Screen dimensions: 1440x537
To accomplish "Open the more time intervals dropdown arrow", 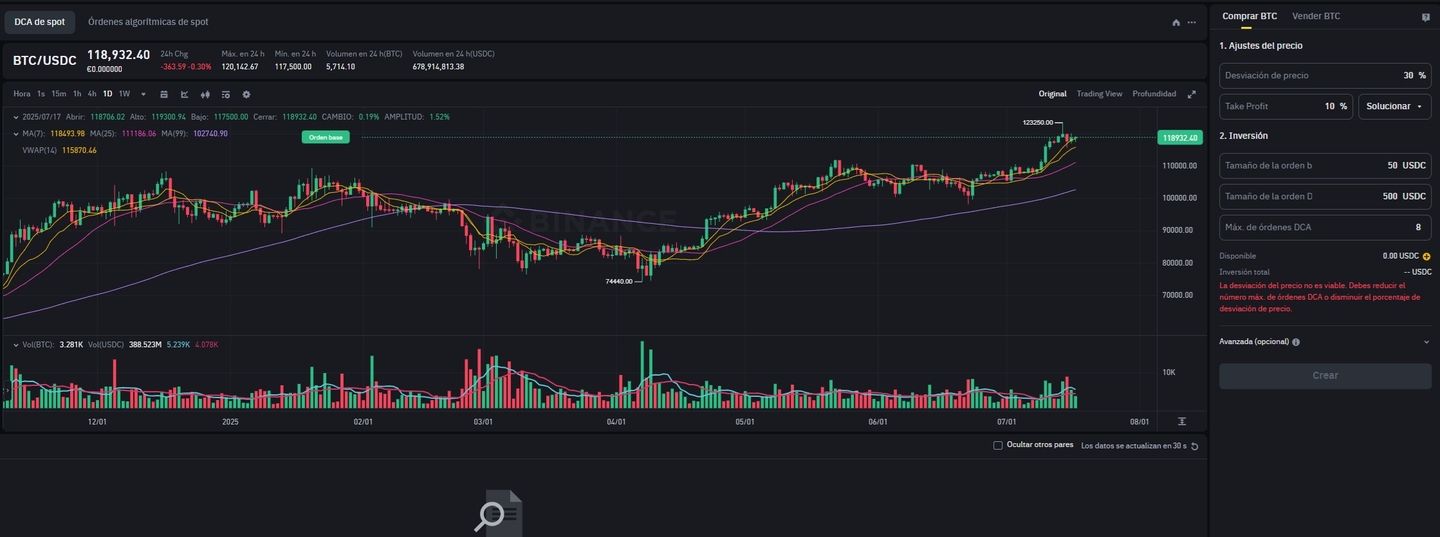I will point(143,94).
